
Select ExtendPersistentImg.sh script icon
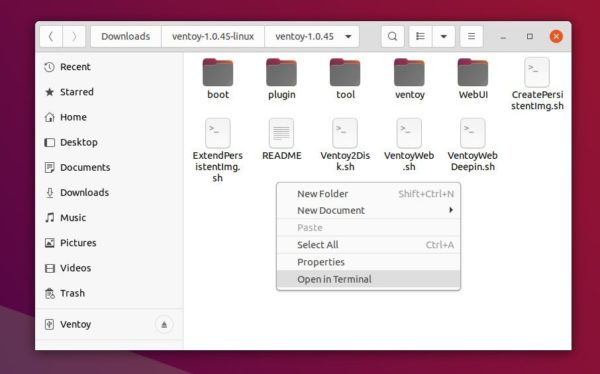coord(218,133)
